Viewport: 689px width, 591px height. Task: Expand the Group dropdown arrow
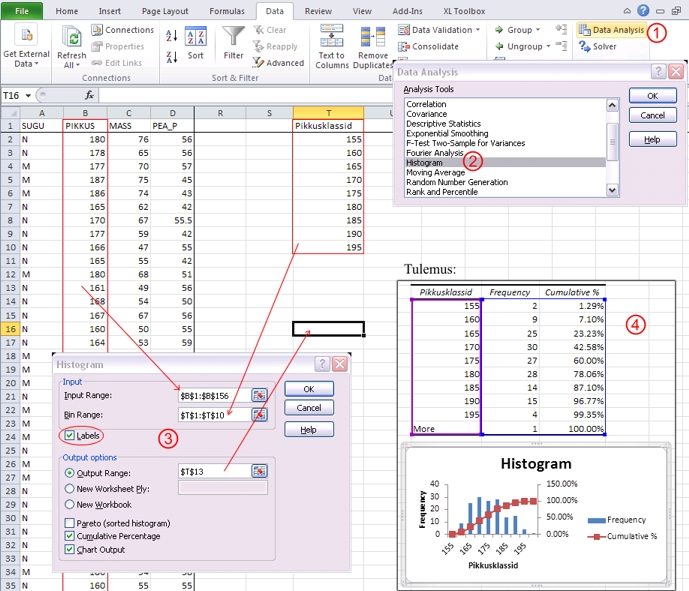[x=538, y=30]
